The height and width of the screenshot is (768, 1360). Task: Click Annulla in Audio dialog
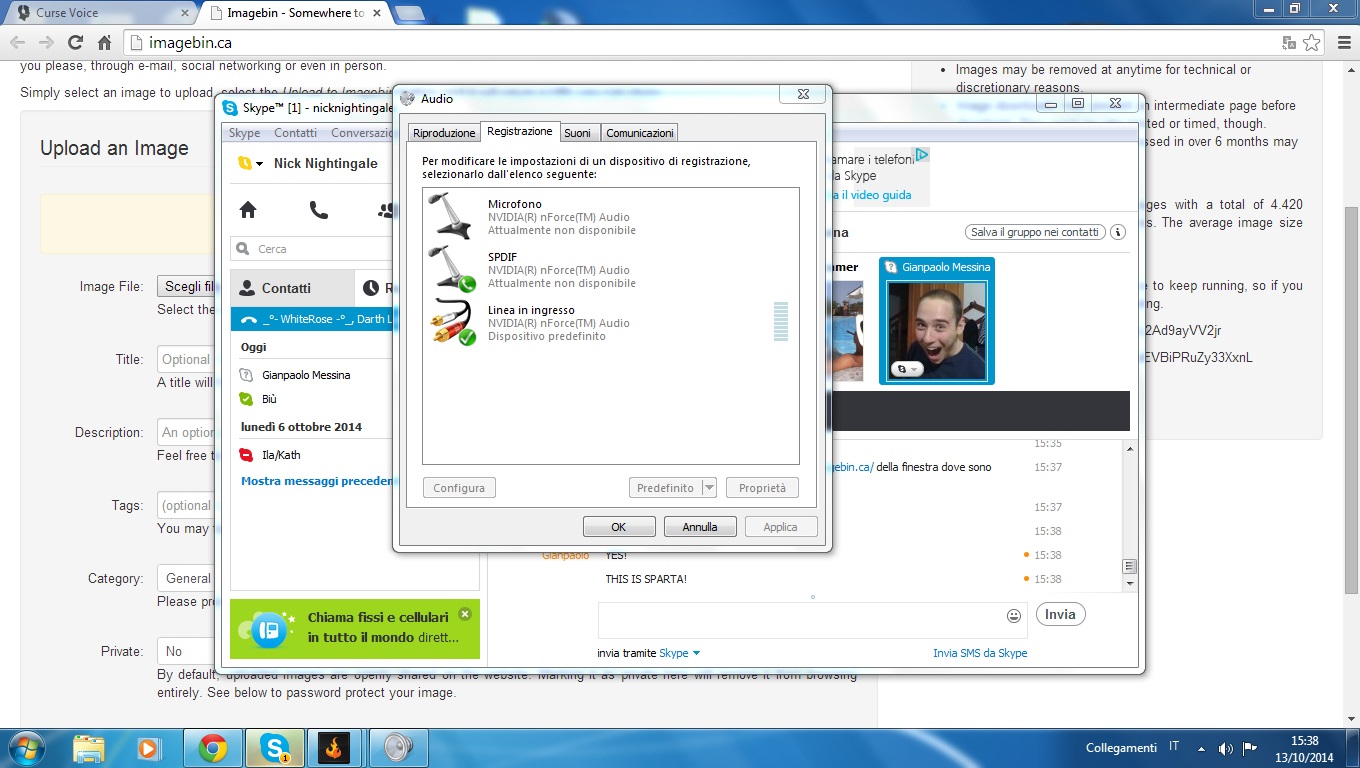point(700,527)
